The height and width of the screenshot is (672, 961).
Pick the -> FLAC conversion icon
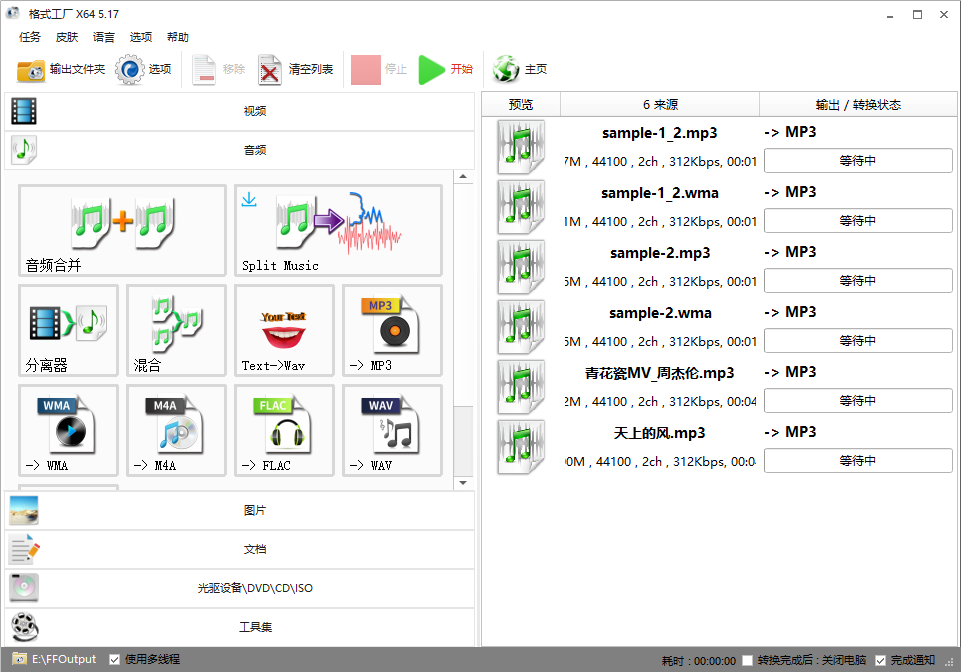(284, 430)
